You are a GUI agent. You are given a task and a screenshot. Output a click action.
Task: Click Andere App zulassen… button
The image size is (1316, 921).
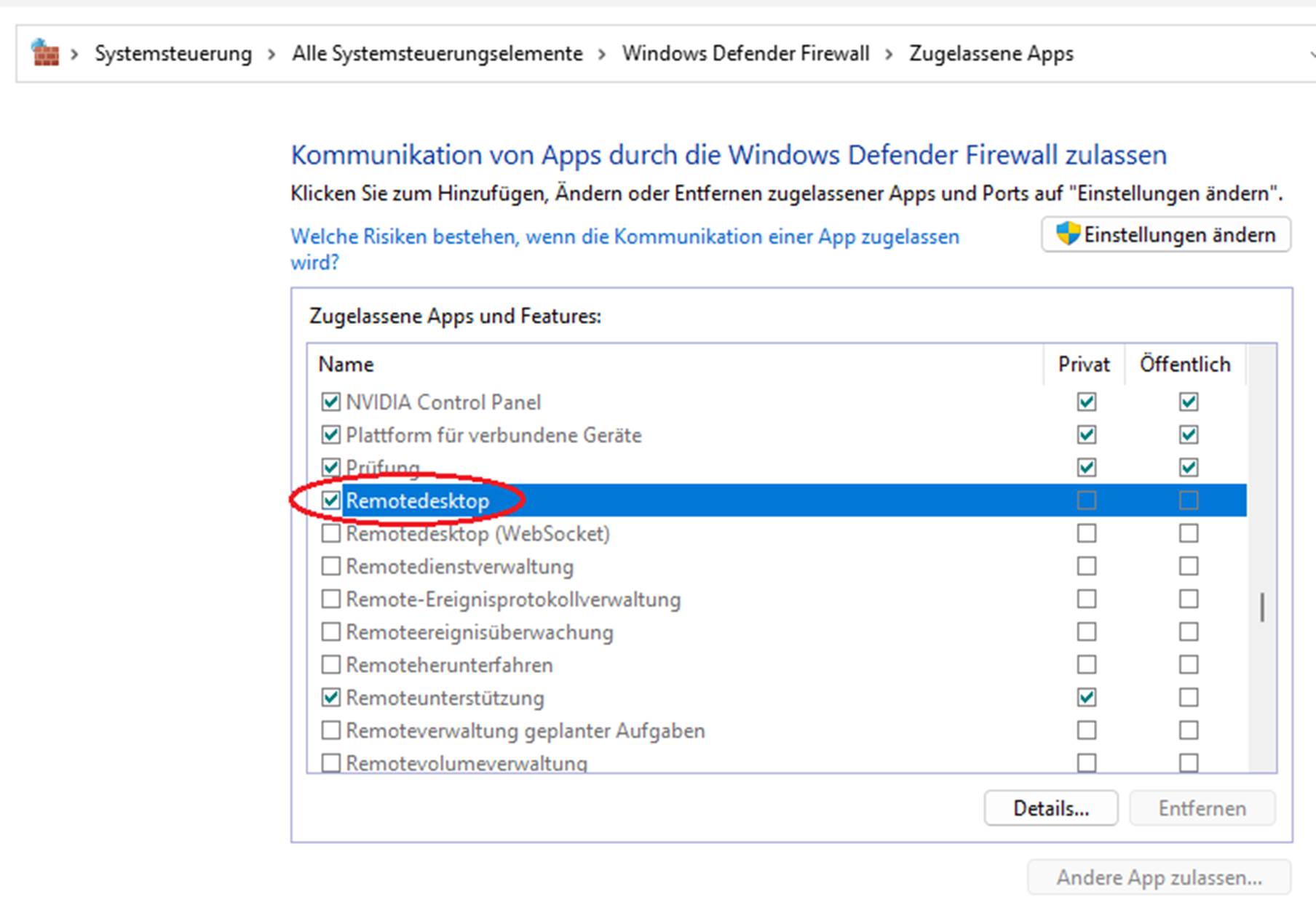(1160, 877)
